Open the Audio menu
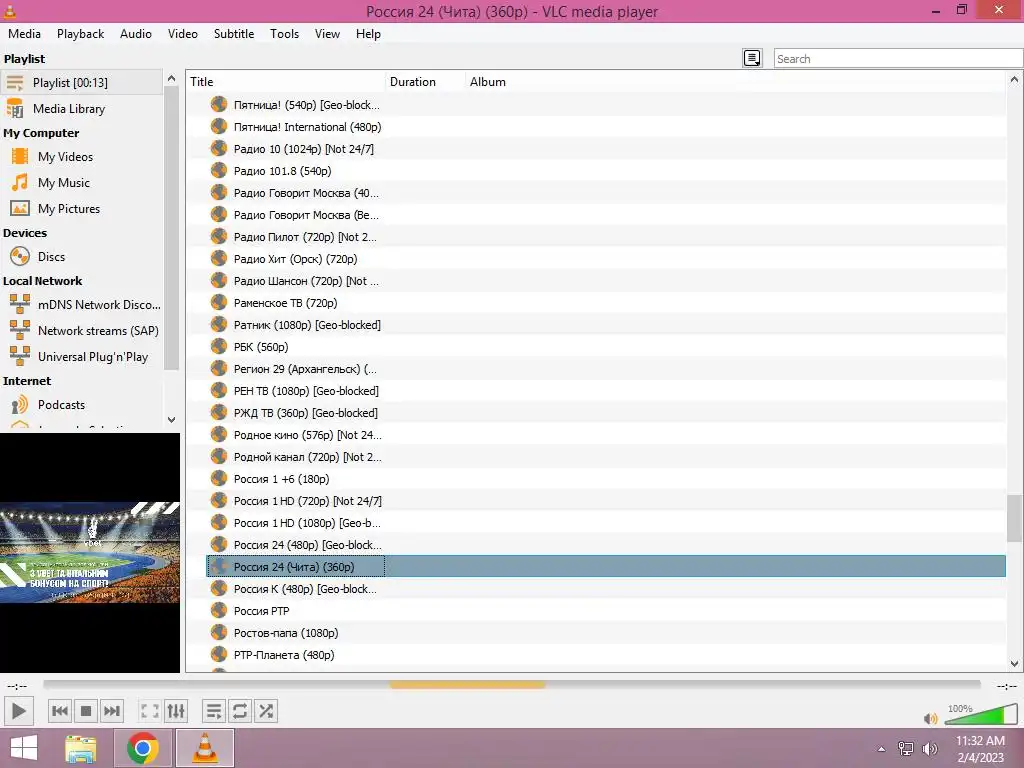This screenshot has width=1024, height=768. (136, 34)
